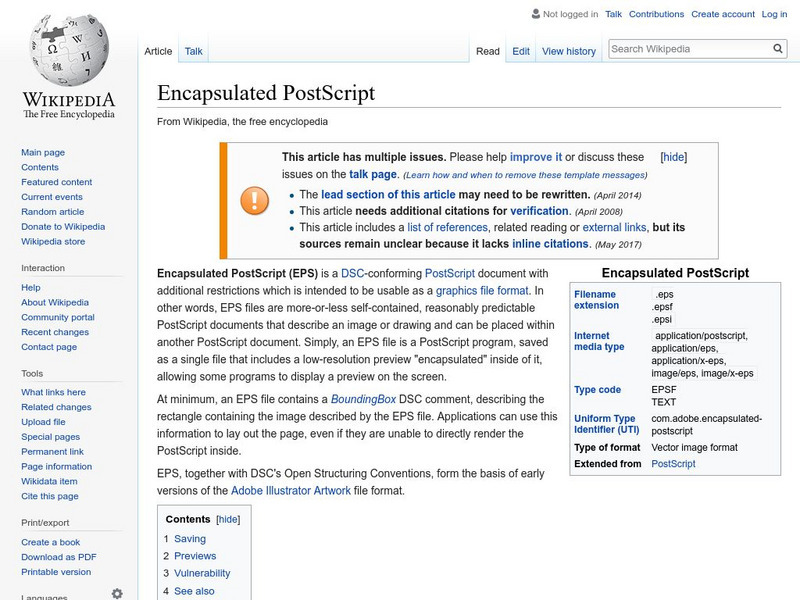Click Download as PDF

coord(59,557)
